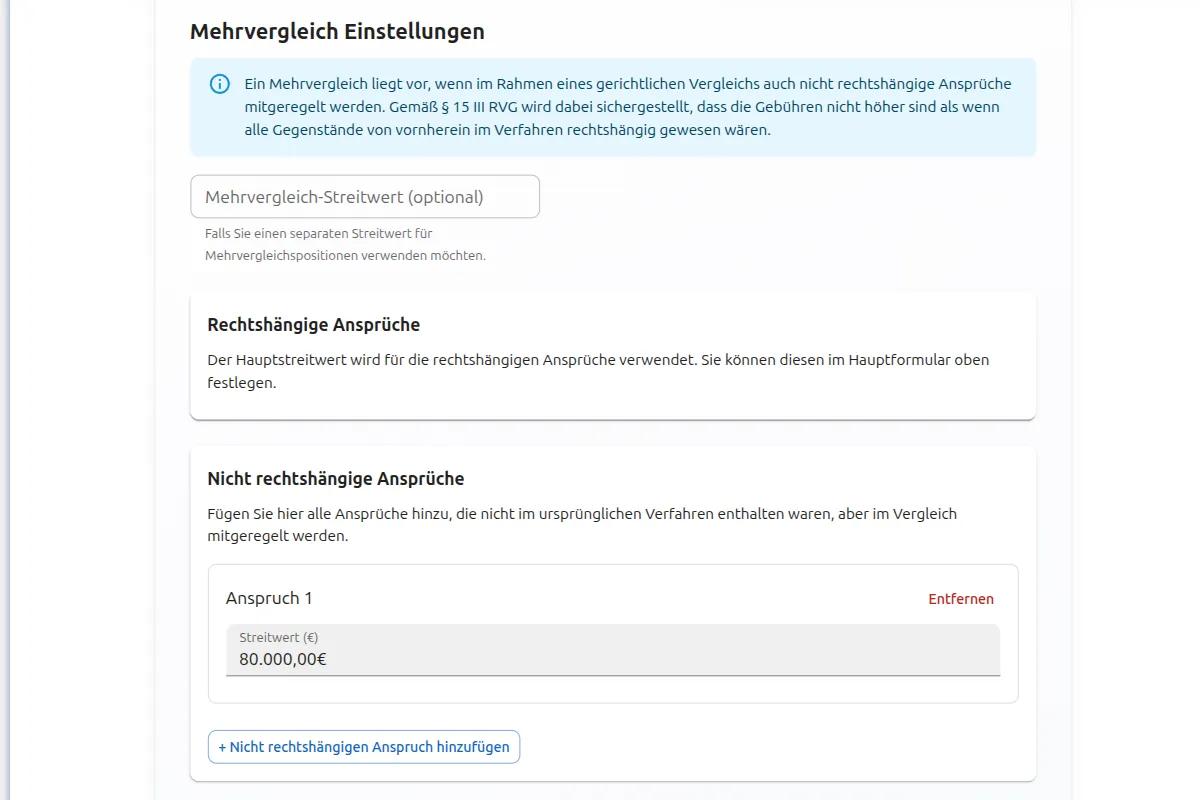Click the Mehrvergleich-Streitwert input field
This screenshot has width=1200, height=800.
[365, 196]
